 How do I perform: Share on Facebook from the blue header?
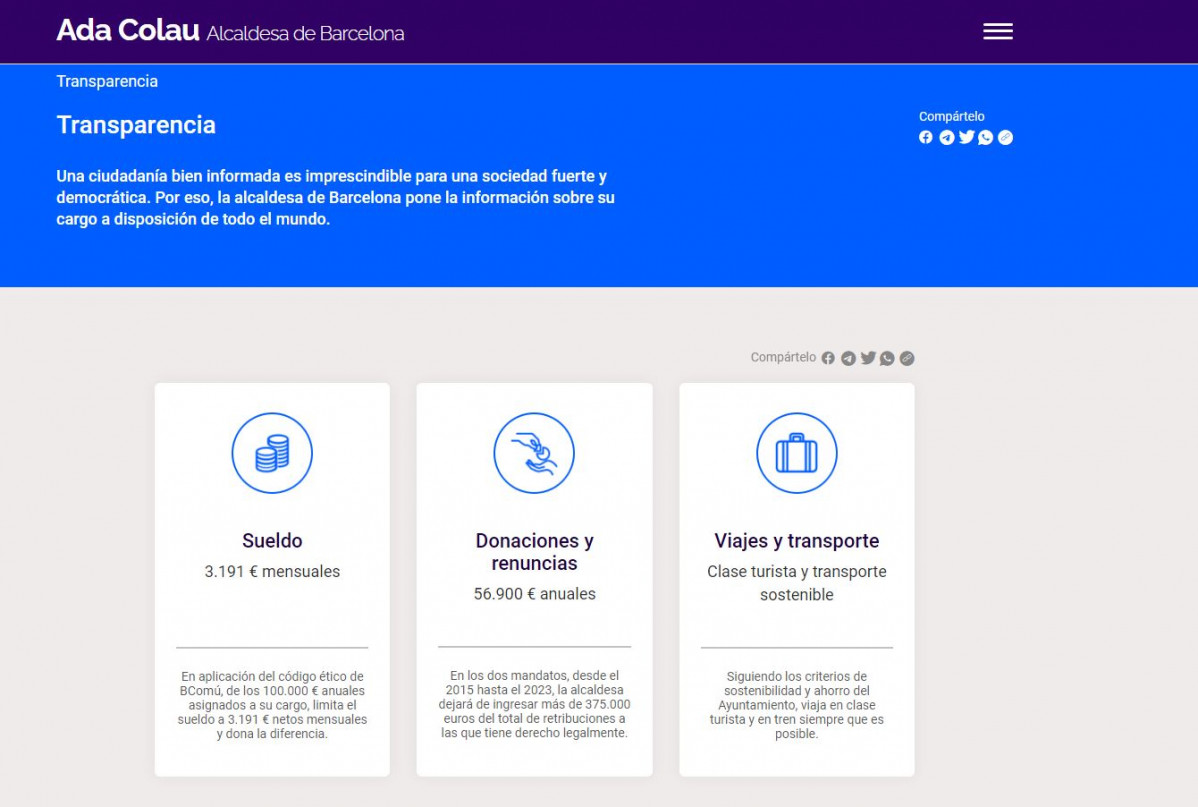click(x=926, y=137)
